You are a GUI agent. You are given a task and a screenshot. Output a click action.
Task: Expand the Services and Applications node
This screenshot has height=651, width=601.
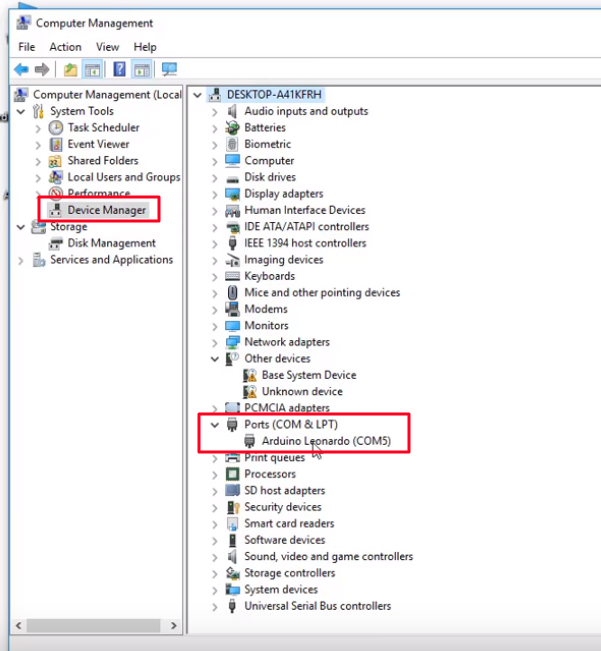point(20,260)
